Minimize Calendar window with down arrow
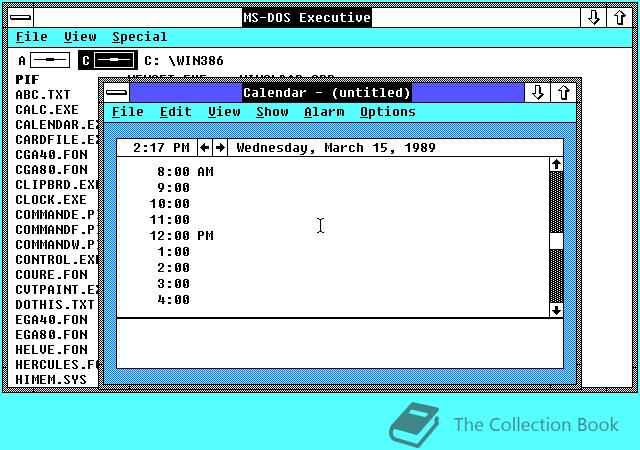 [538, 93]
